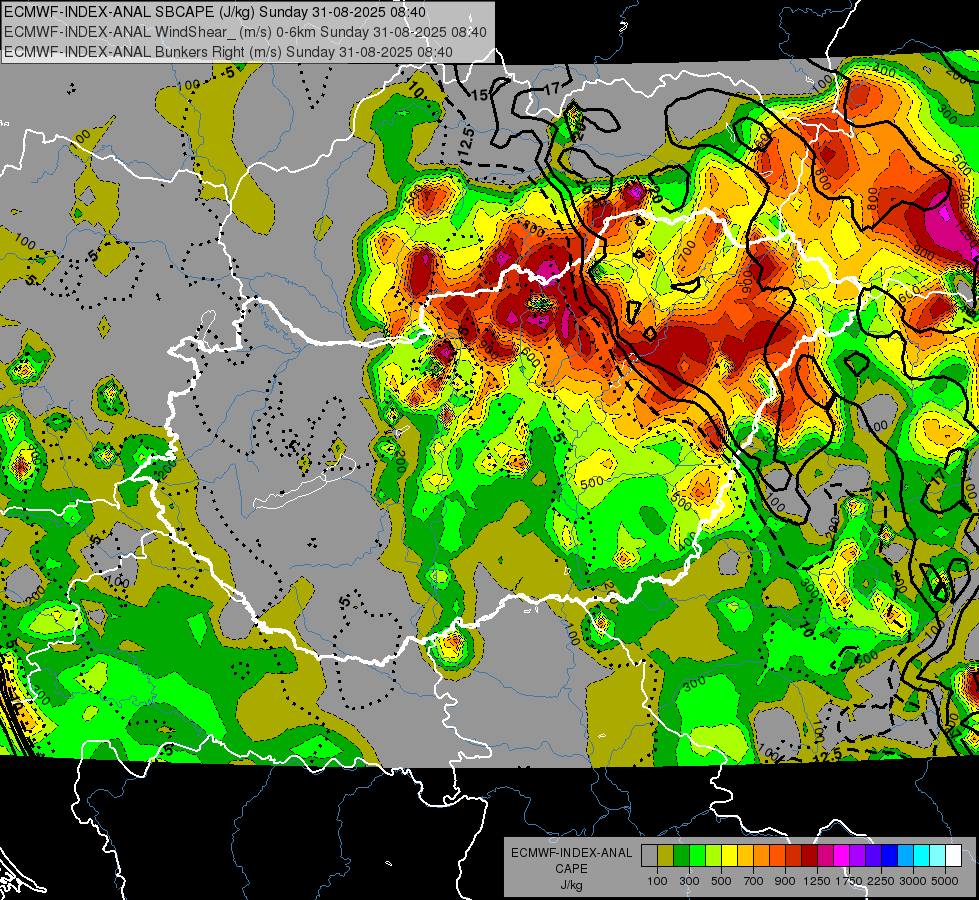
Task: Click the brick red legend swatch
Action: pyautogui.click(x=794, y=855)
